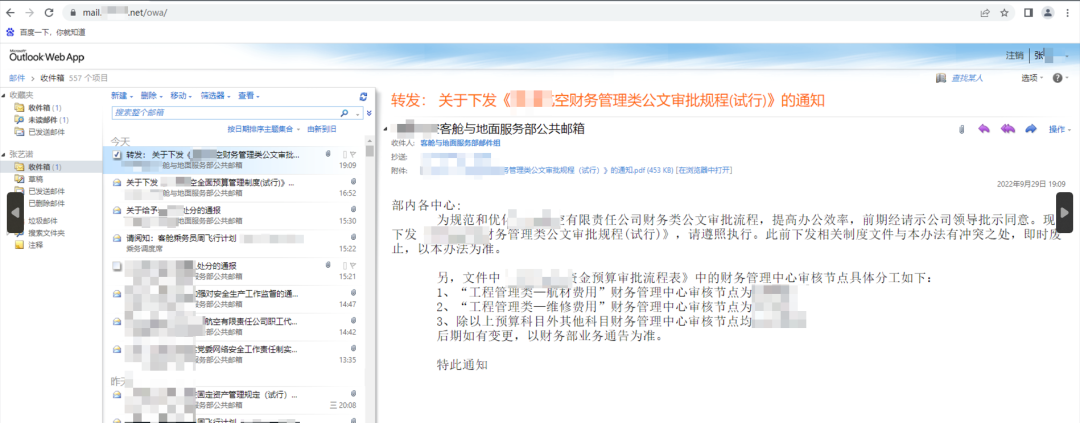Screen dimensions: 1080x423
Task: Click envelope icon of 请阅知 message
Action: pyautogui.click(x=117, y=238)
